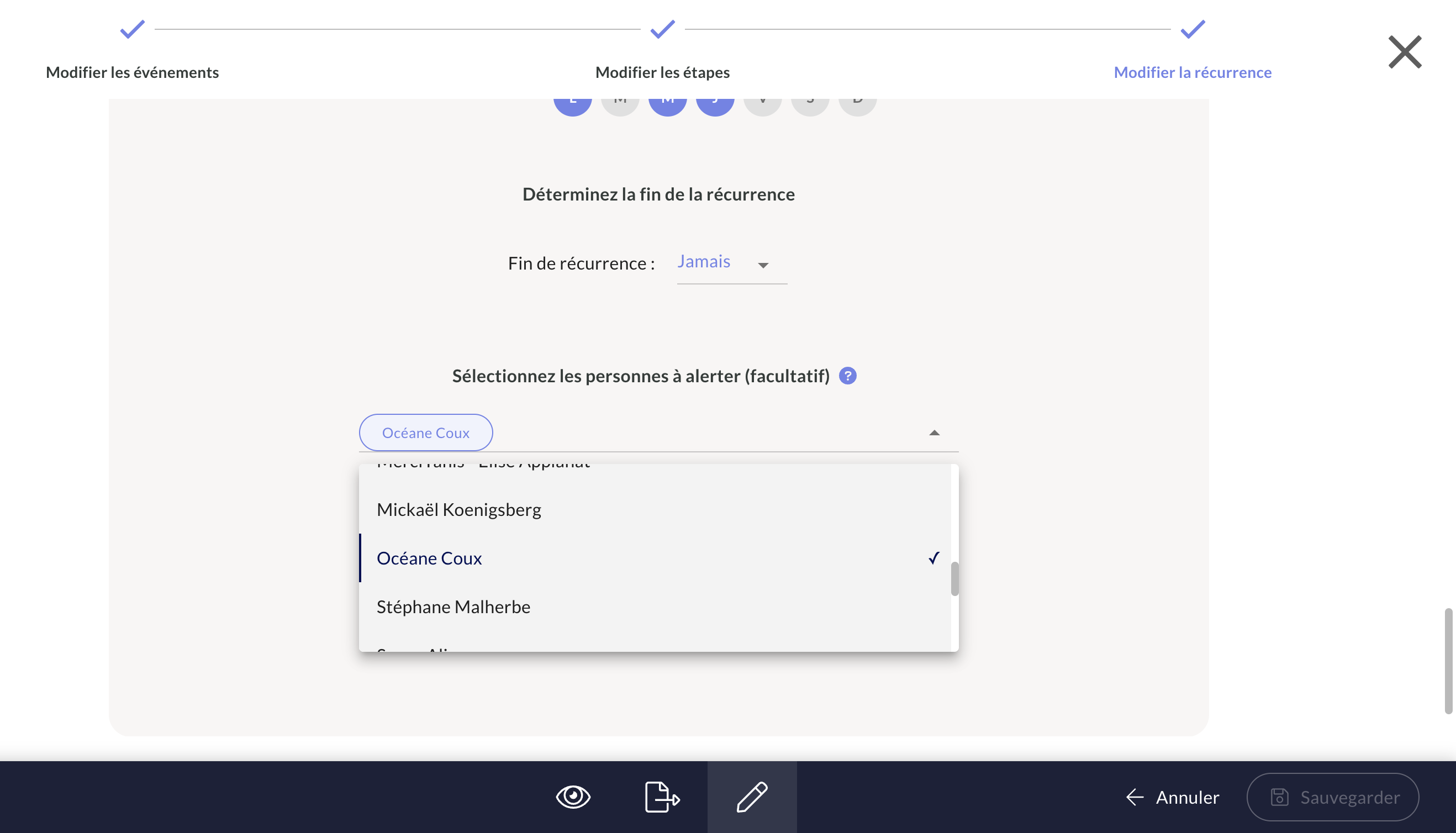Click checkmark above Modifier la récurrence
Image resolution: width=1456 pixels, height=833 pixels.
(x=1193, y=29)
